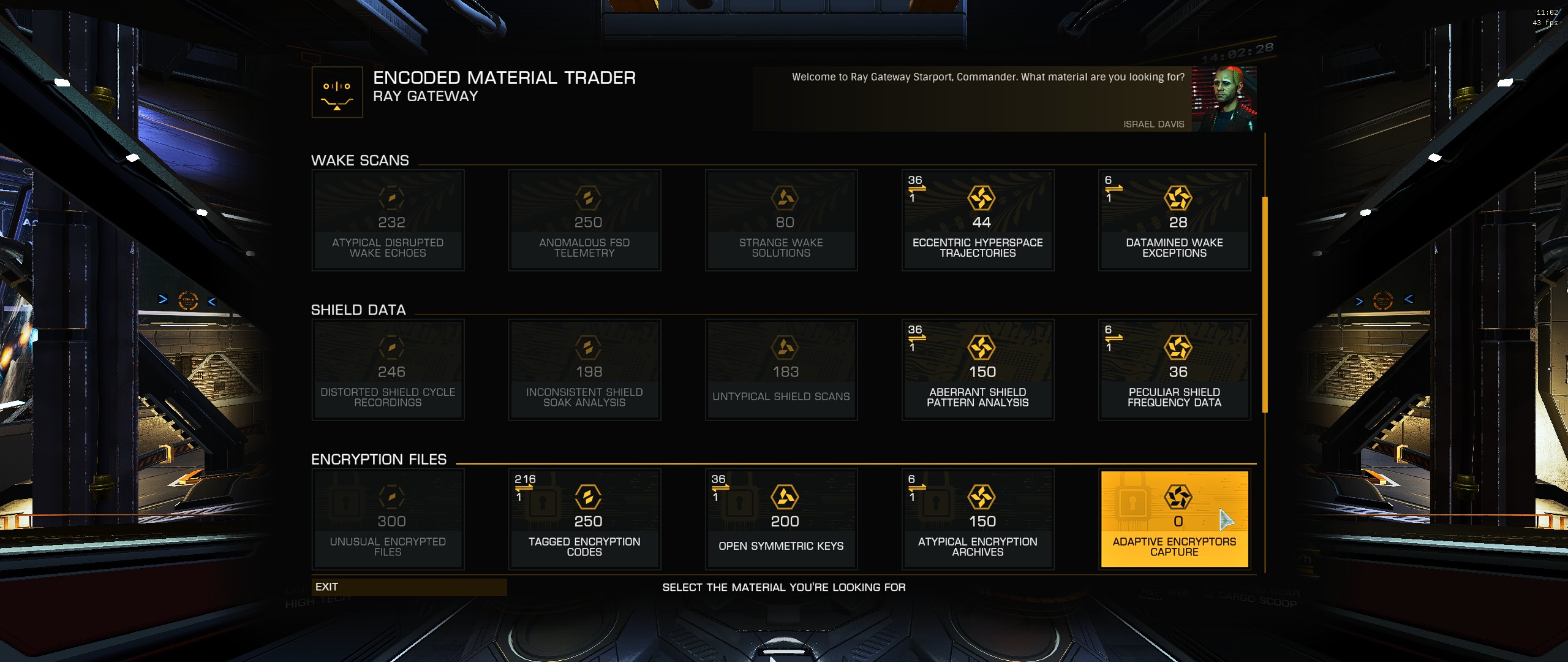Click Tagged Encryption Codes label text
1568x662 pixels.
[x=584, y=547]
